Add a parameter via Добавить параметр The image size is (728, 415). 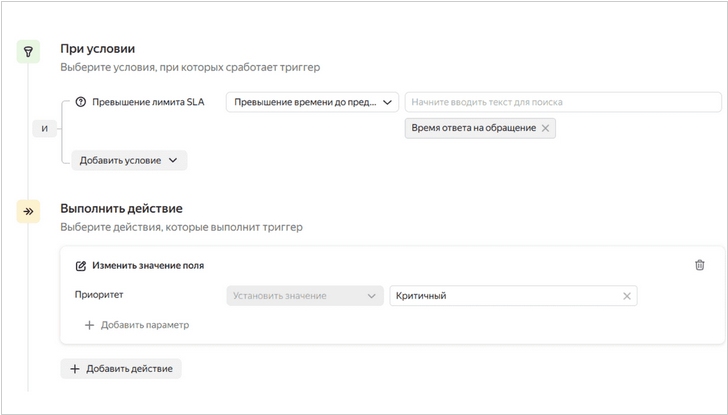[137, 325]
